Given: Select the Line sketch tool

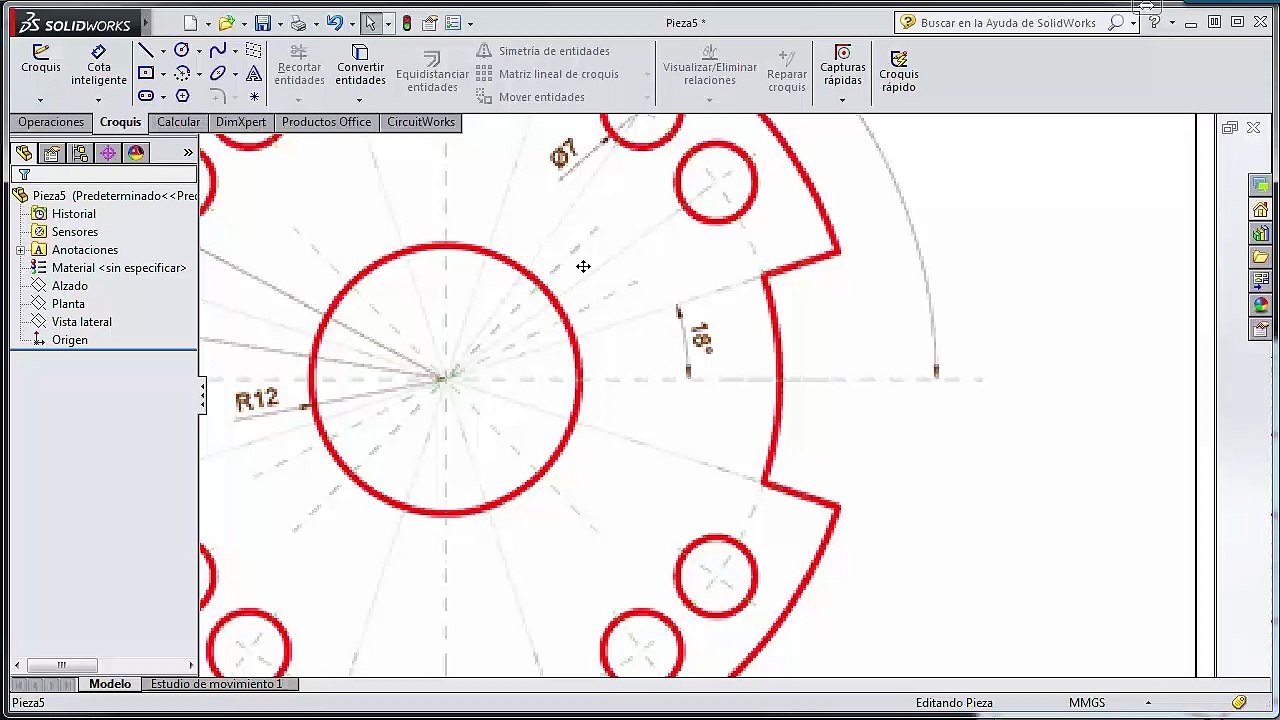Looking at the screenshot, I should [146, 50].
